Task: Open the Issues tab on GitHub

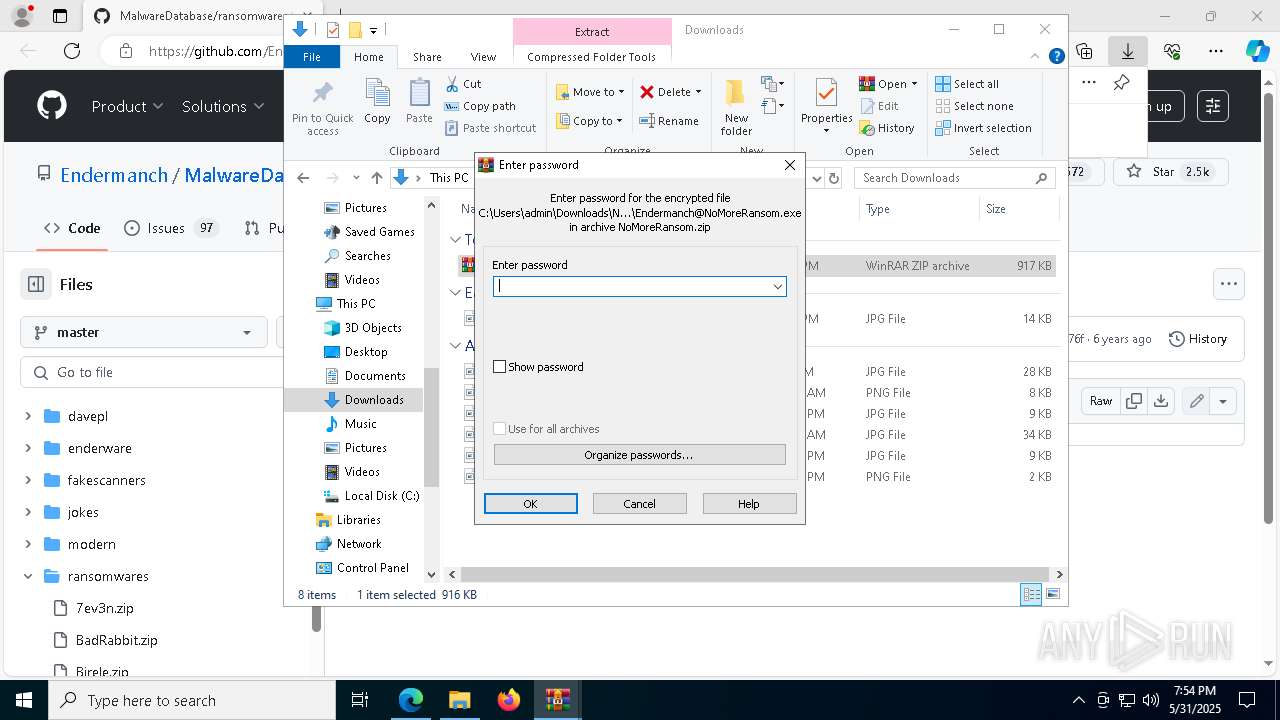Action: pos(171,228)
